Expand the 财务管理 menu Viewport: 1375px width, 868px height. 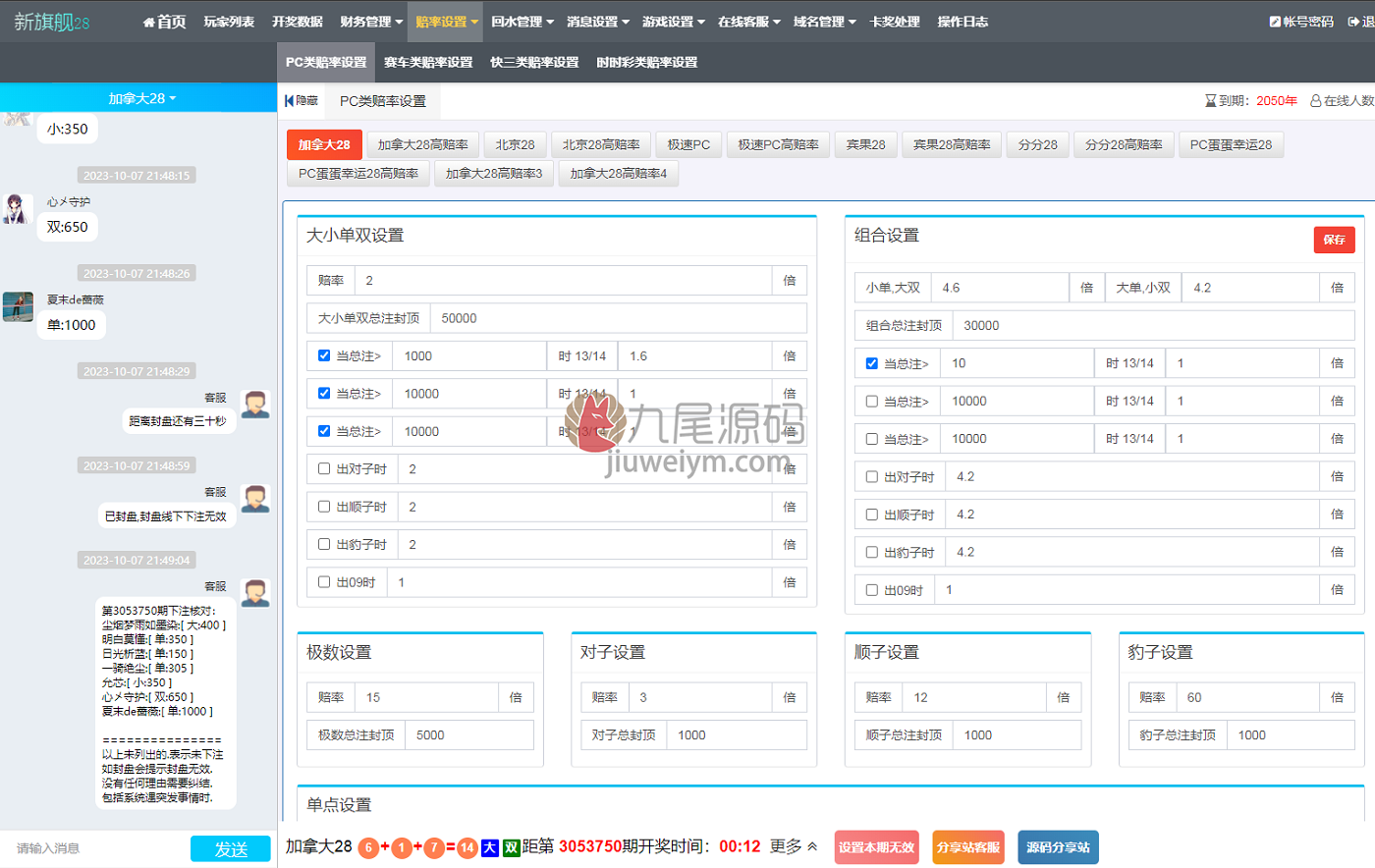[371, 22]
